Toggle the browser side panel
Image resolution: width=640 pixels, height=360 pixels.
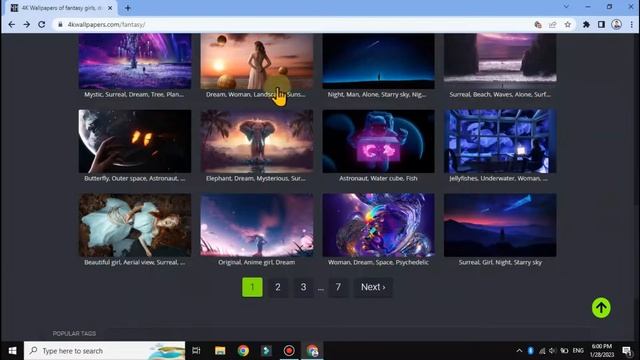tap(601, 24)
